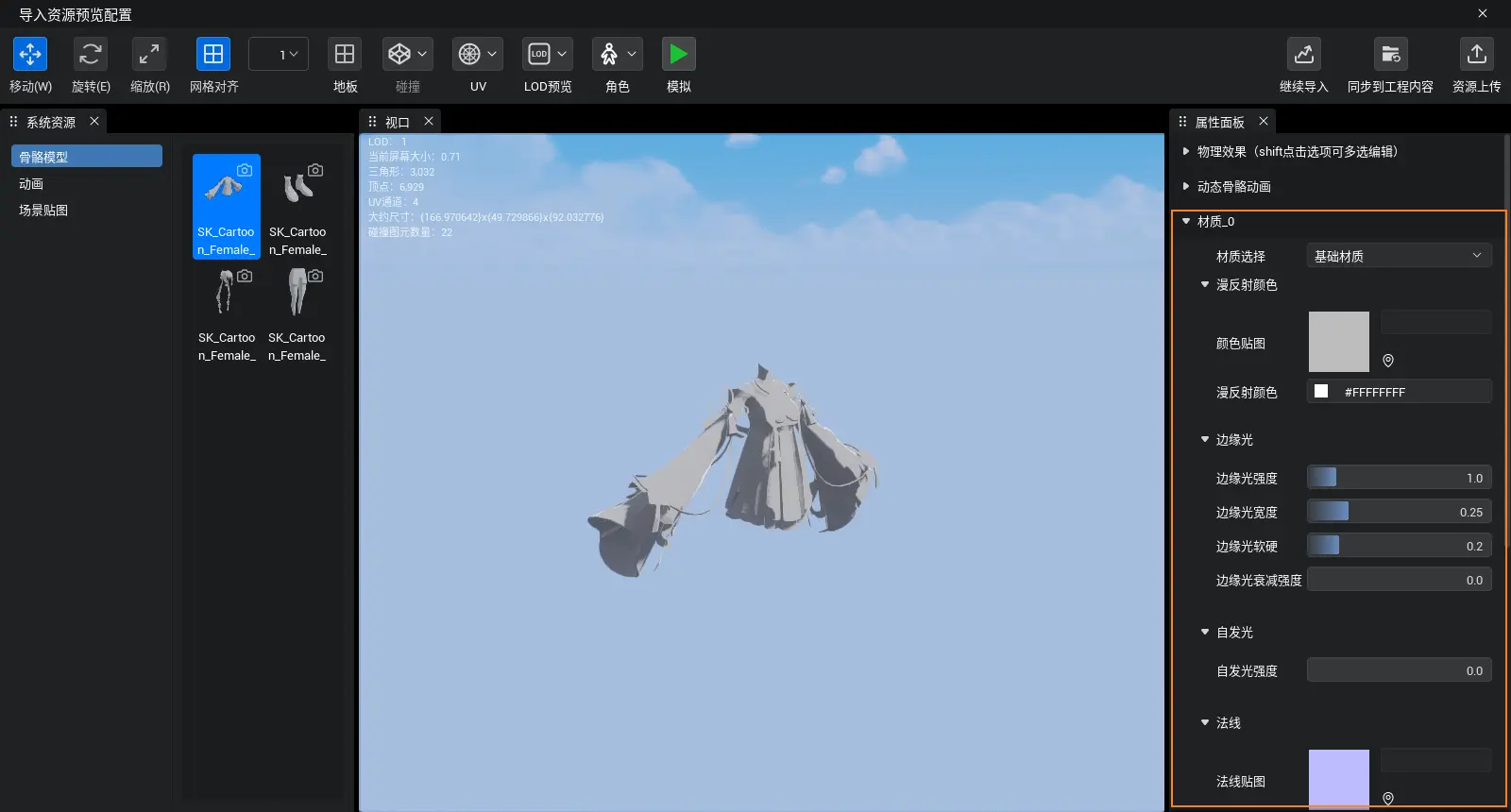Click camera icon on jacket model thumbnail
This screenshot has height=812, width=1511.
[245, 170]
